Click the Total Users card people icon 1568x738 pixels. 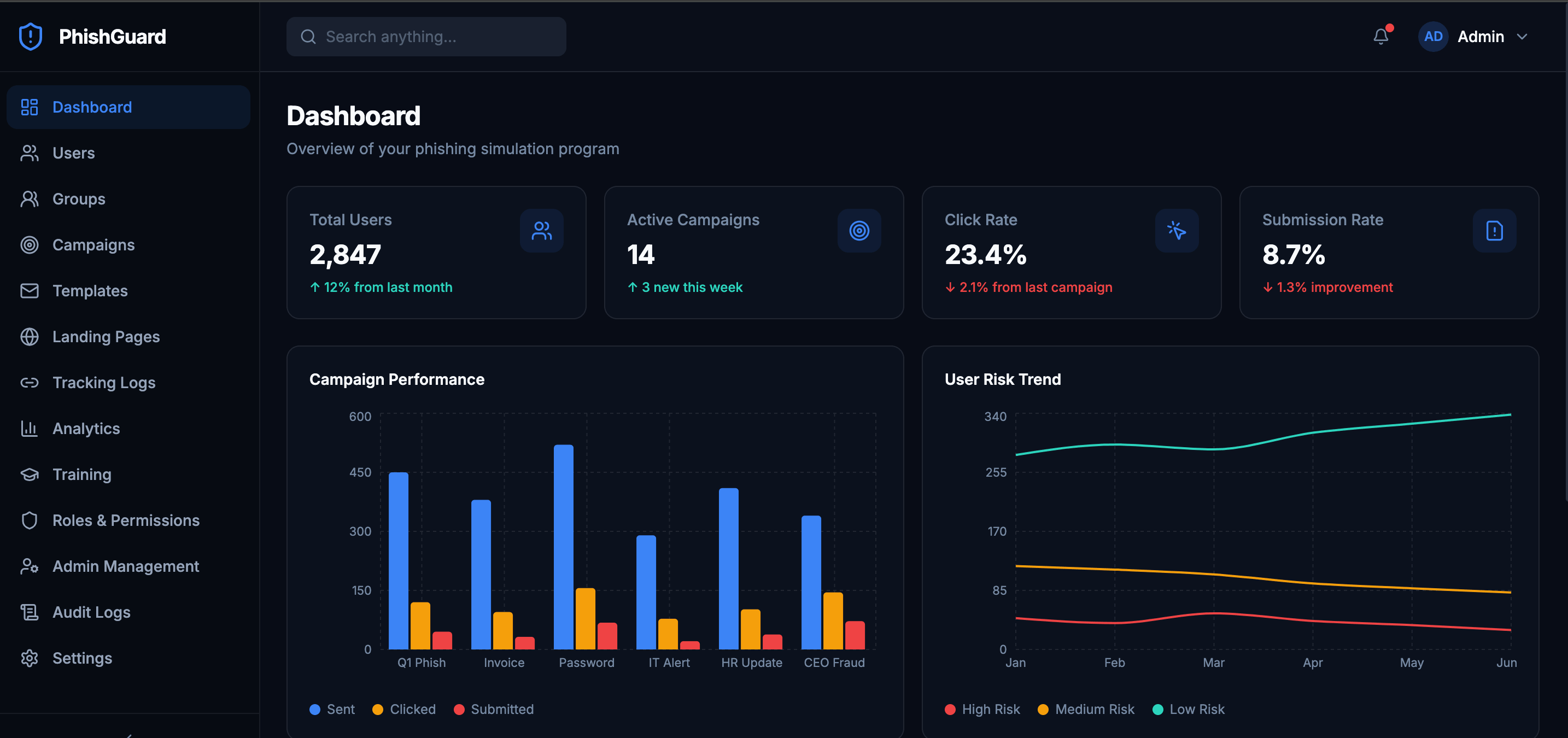[x=542, y=231]
